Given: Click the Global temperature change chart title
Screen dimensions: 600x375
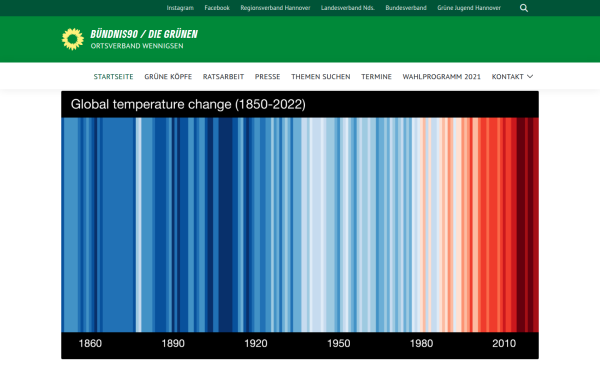Looking at the screenshot, I should pyautogui.click(x=188, y=104).
